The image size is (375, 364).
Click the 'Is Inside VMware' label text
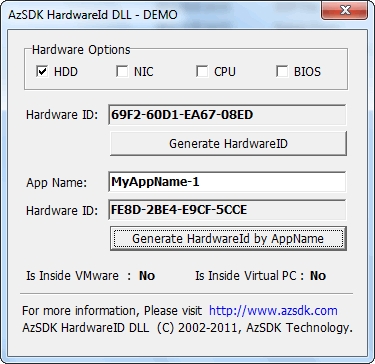72,276
